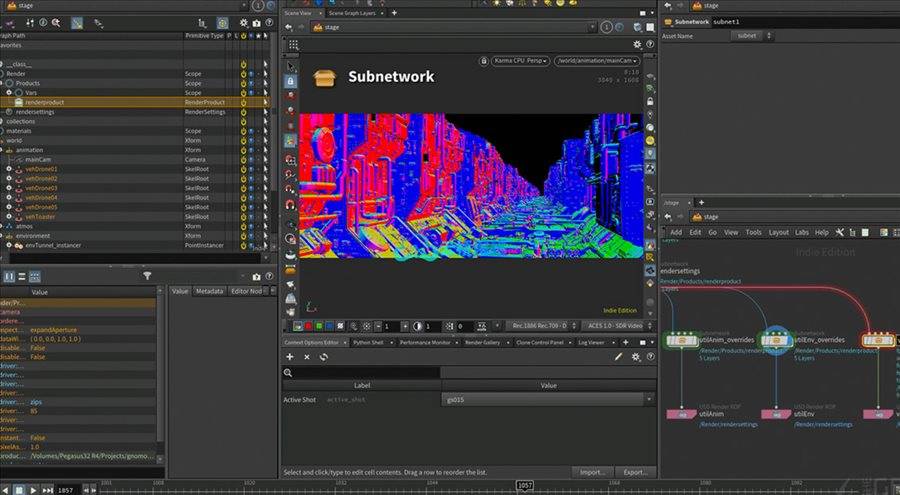This screenshot has width=900, height=495.
Task: Open the Active Shot value dropdown
Action: (547, 399)
